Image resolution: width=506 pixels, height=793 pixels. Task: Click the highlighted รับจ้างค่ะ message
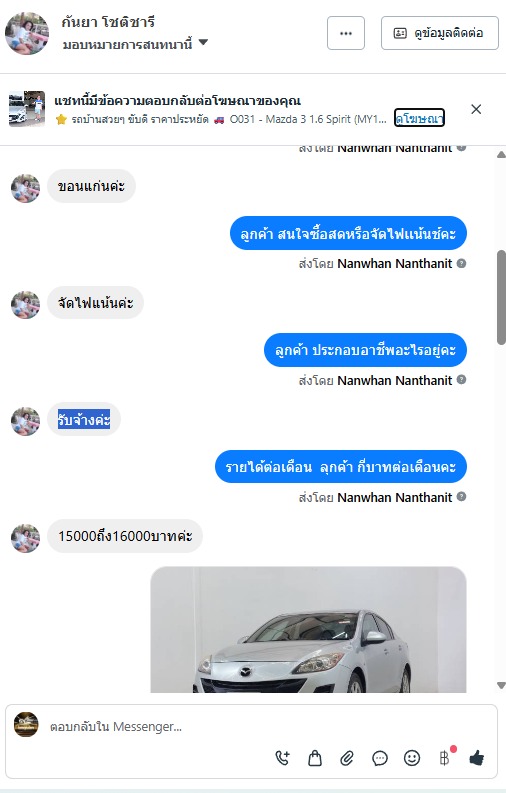pos(84,419)
